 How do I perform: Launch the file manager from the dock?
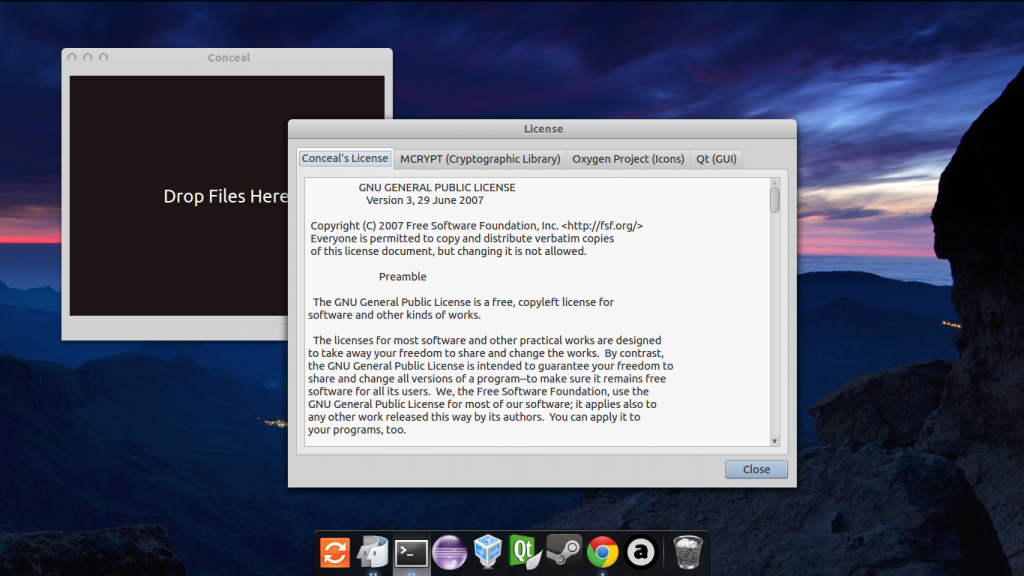click(x=373, y=551)
